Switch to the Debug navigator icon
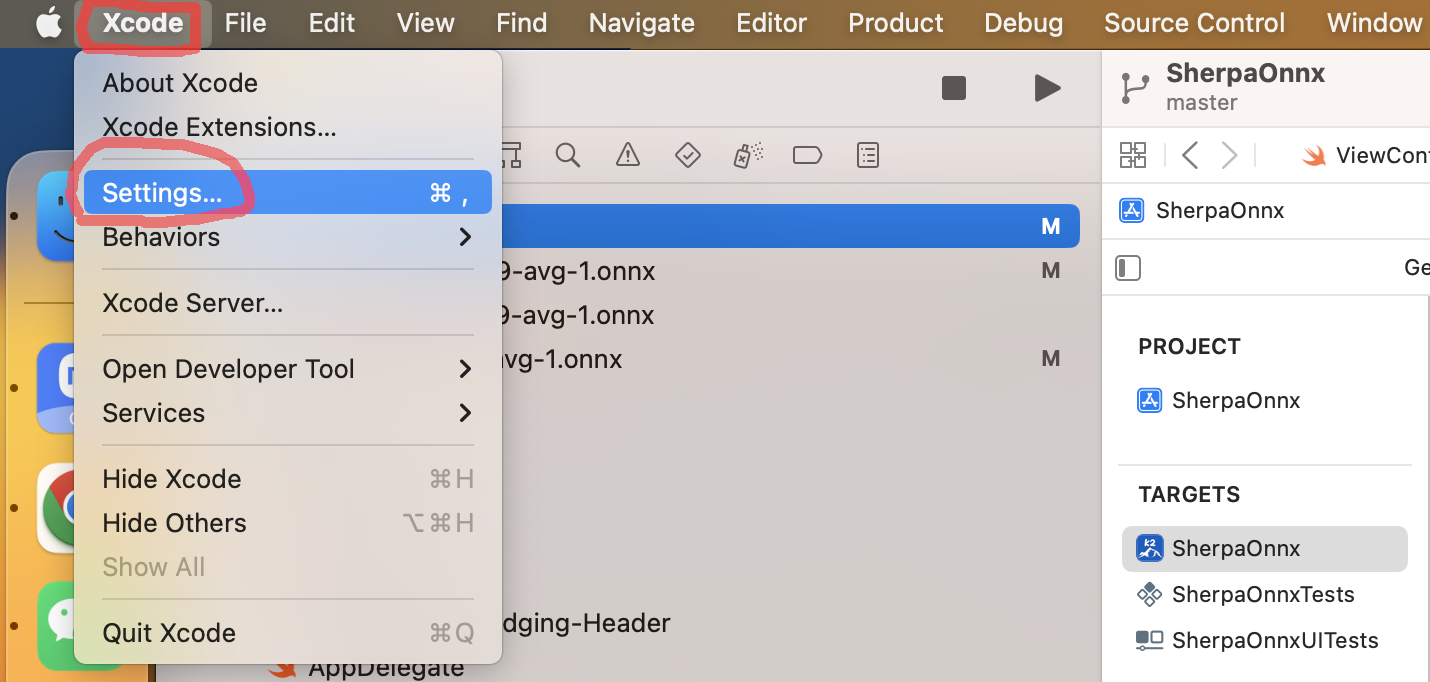 (x=747, y=155)
